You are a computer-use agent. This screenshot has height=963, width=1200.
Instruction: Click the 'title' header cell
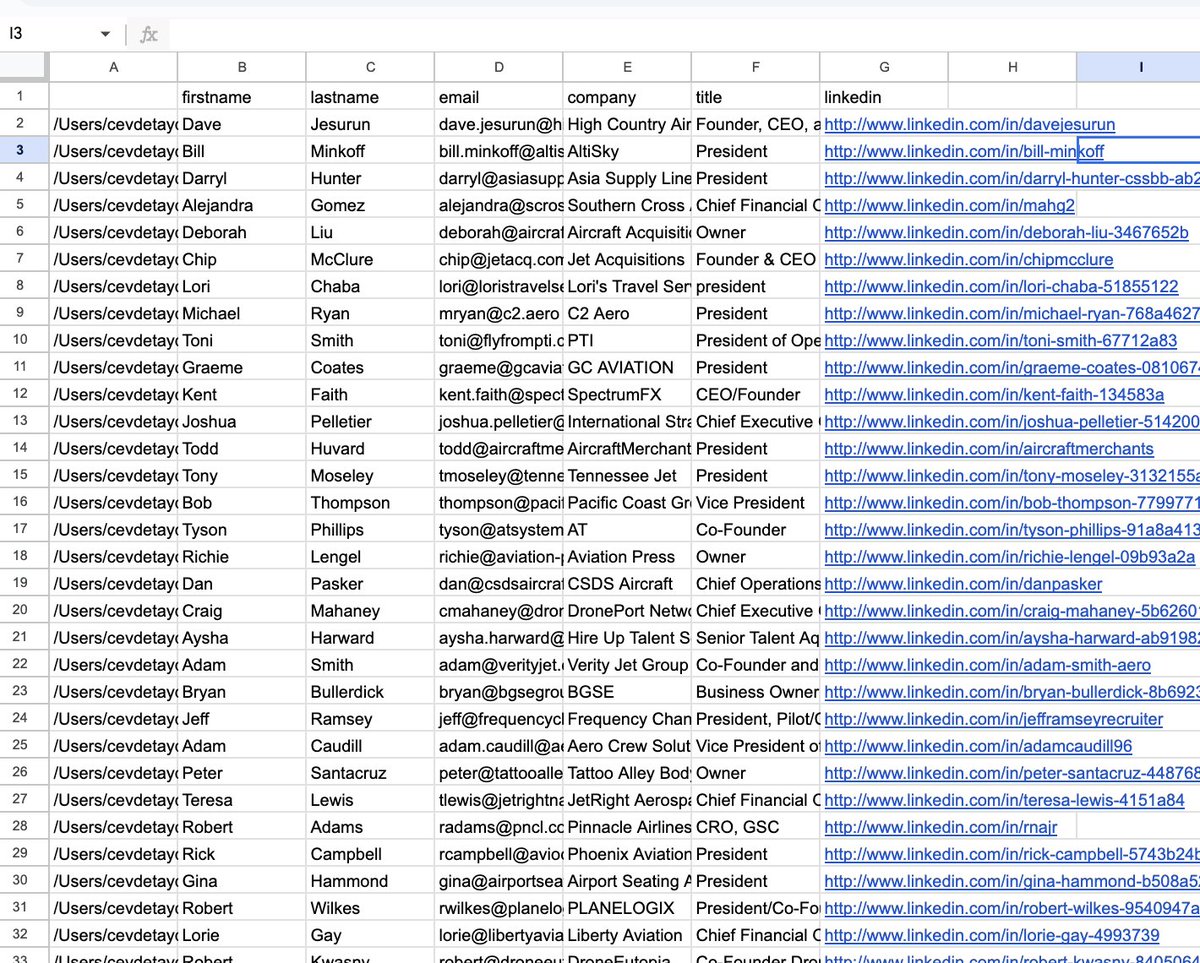click(x=756, y=97)
